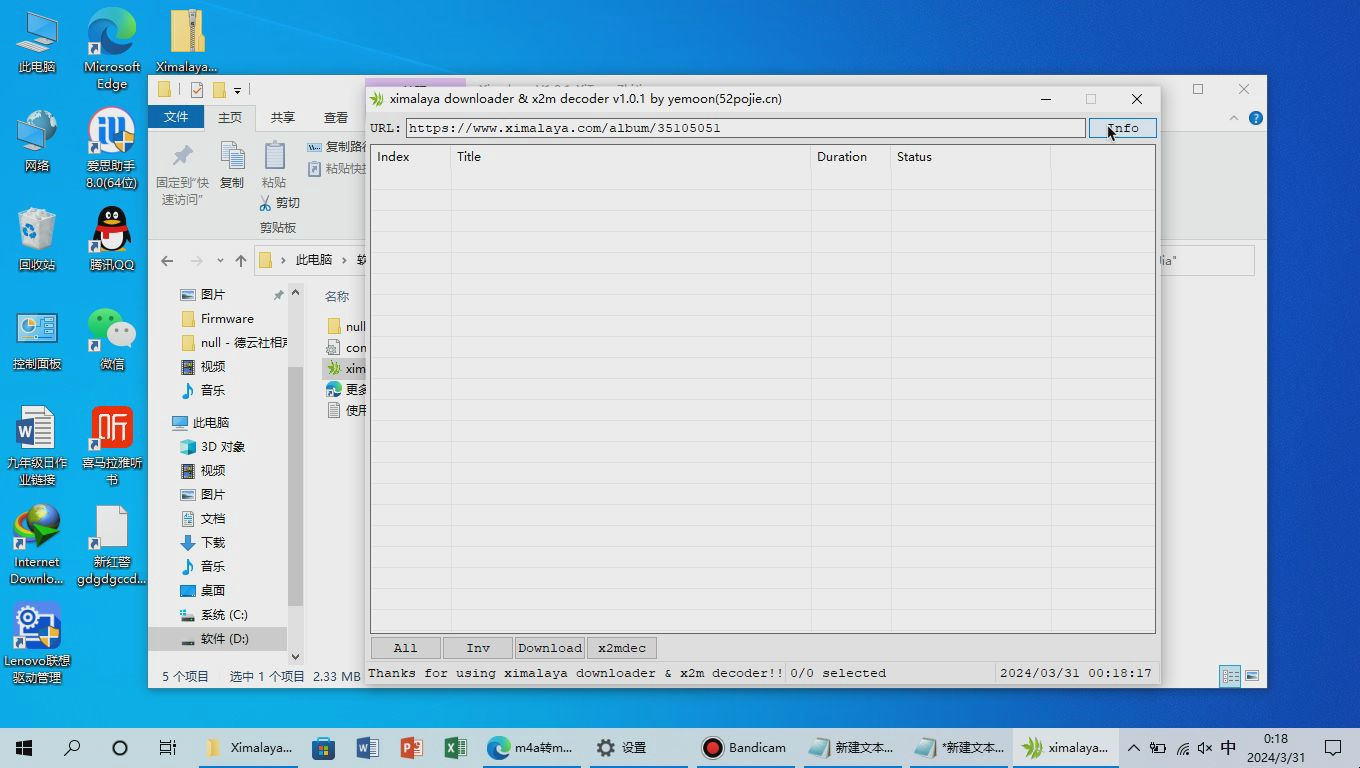Viewport: 1360px width, 768px height.
Task: Run the x2mdec decoder button
Action: 621,648
